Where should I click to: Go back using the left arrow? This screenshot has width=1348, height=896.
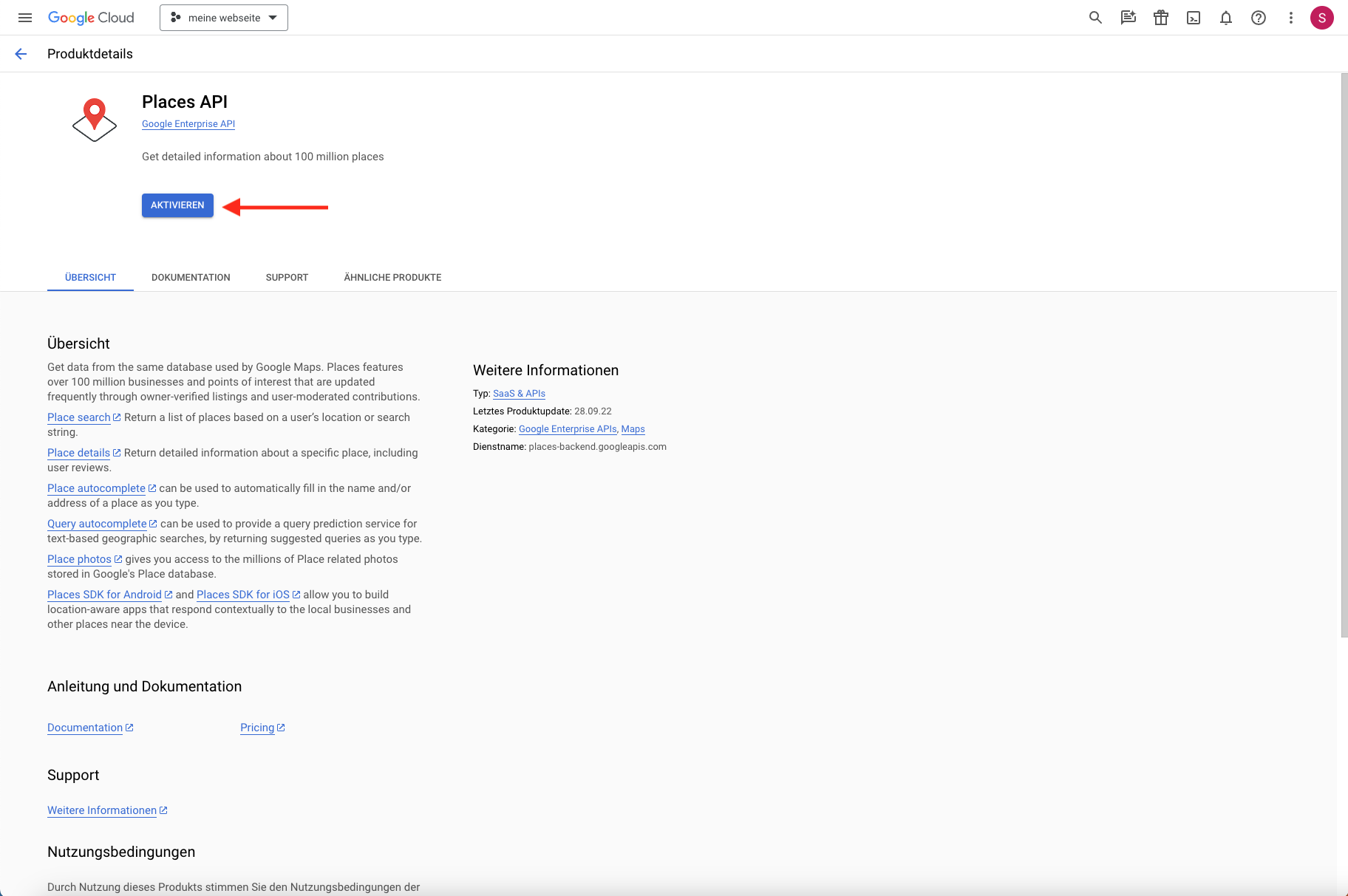tap(21, 54)
